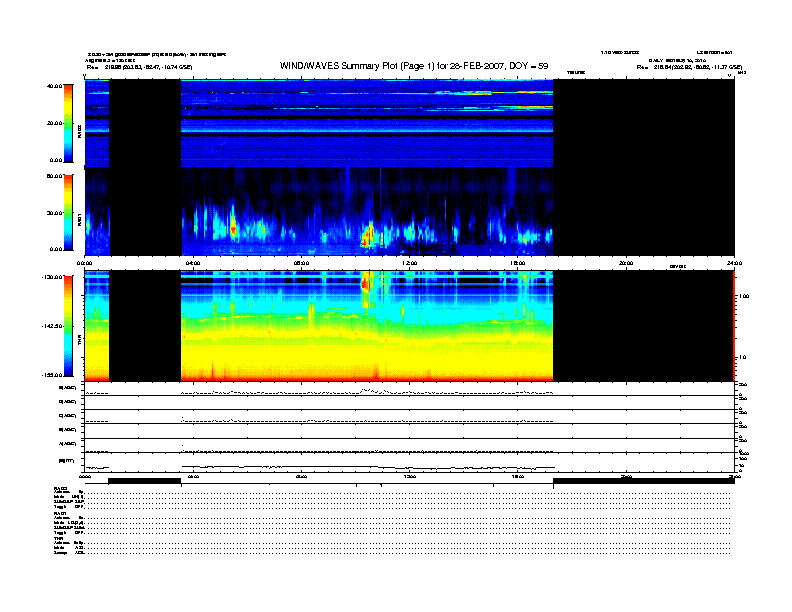Click the red burst near 05:30 in second spectrogram
The height and width of the screenshot is (612, 792).
tap(233, 229)
